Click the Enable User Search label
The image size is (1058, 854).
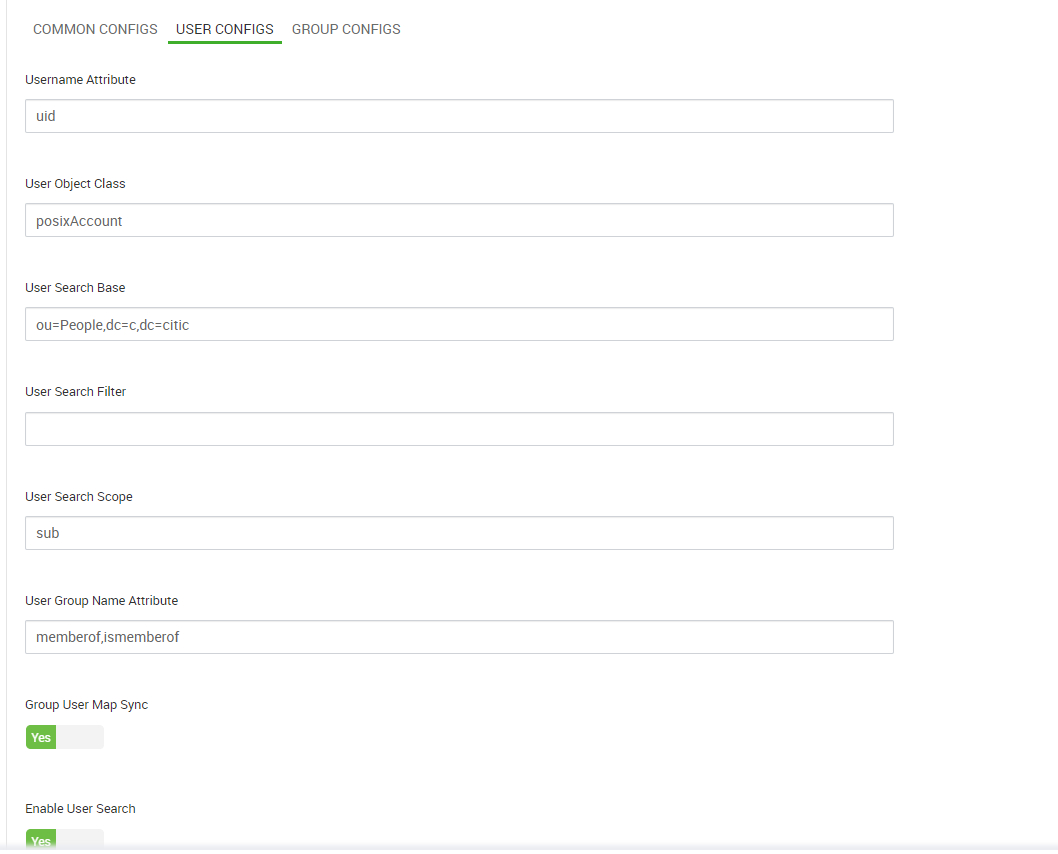80,808
